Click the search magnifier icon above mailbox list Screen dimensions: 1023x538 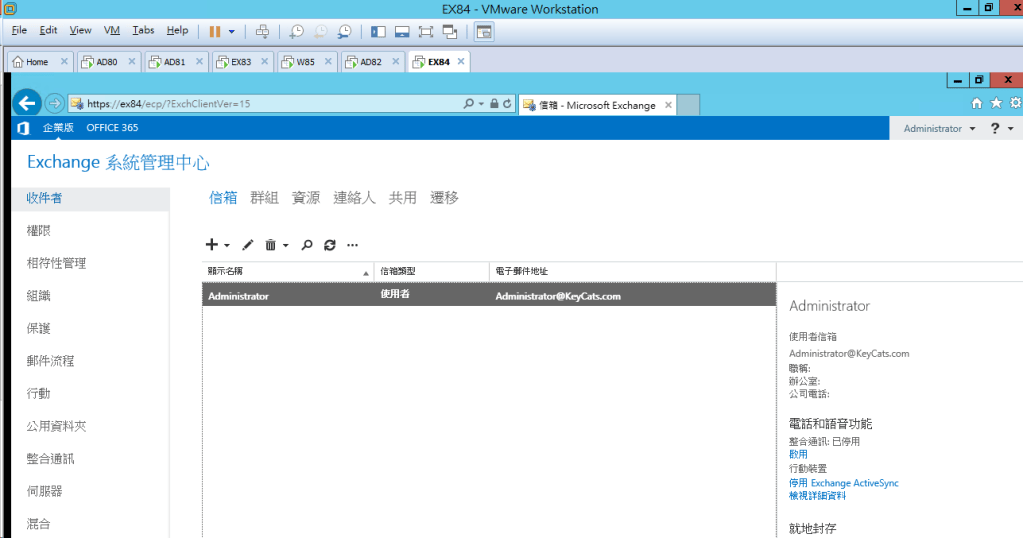tap(307, 245)
